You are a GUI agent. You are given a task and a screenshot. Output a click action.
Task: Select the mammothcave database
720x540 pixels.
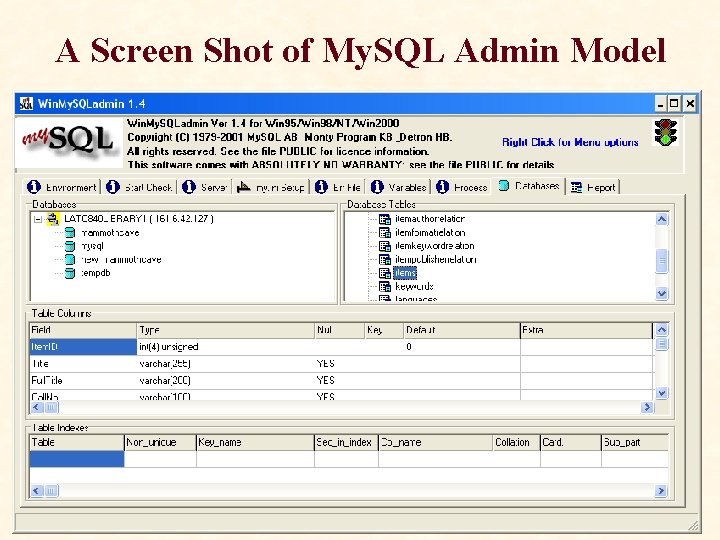(110, 233)
